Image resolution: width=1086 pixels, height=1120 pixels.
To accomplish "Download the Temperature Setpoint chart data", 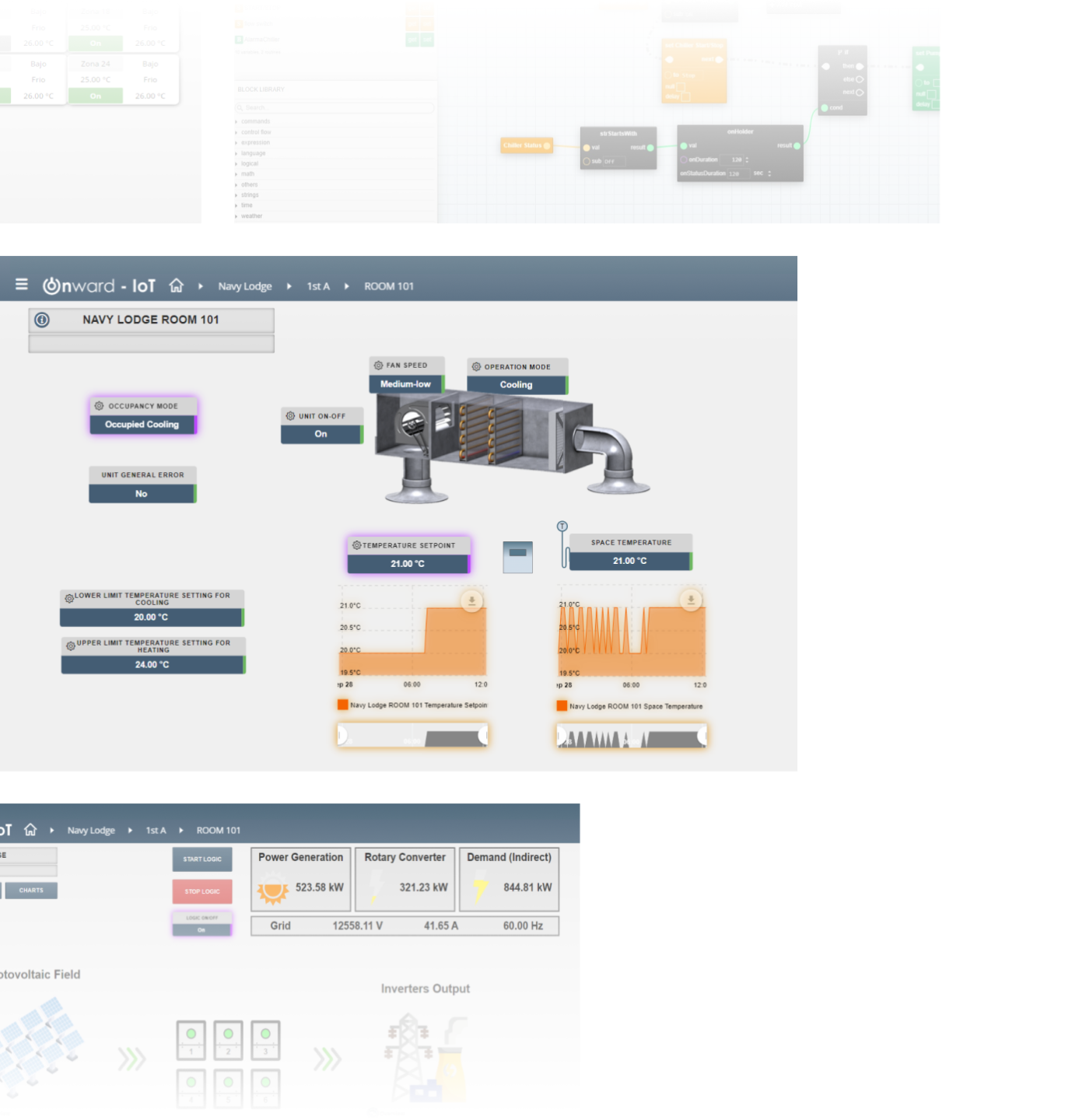I will pyautogui.click(x=471, y=600).
